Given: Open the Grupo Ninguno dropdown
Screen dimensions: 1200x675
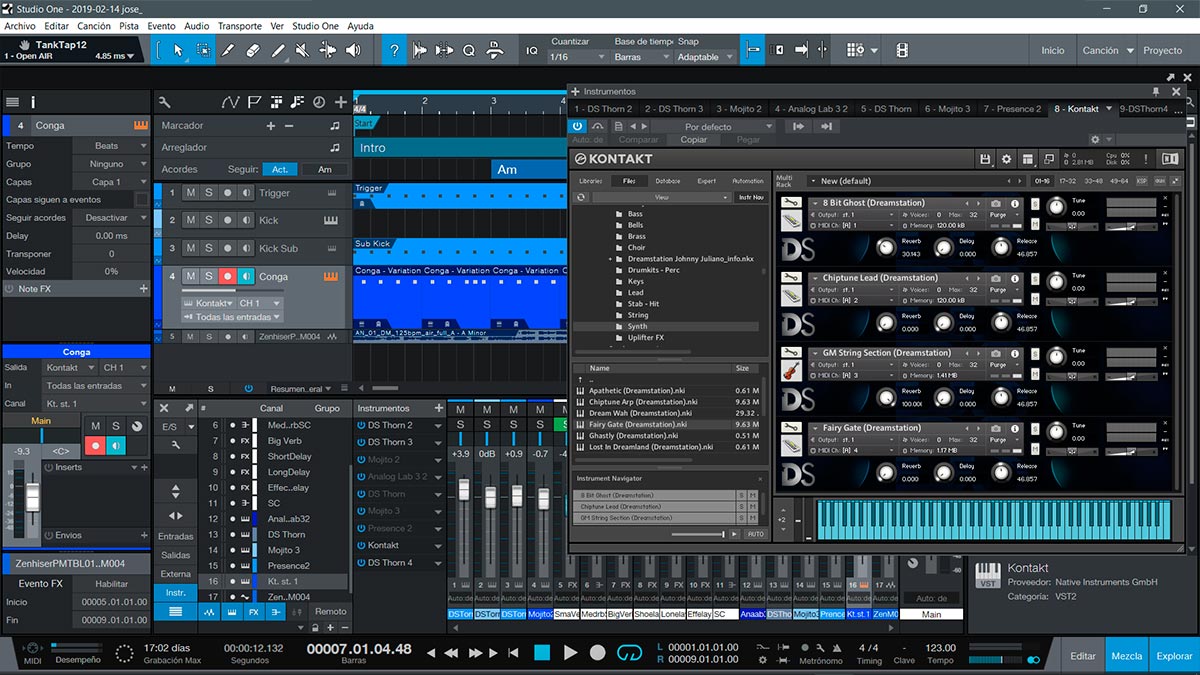Looking at the screenshot, I should (x=112, y=164).
